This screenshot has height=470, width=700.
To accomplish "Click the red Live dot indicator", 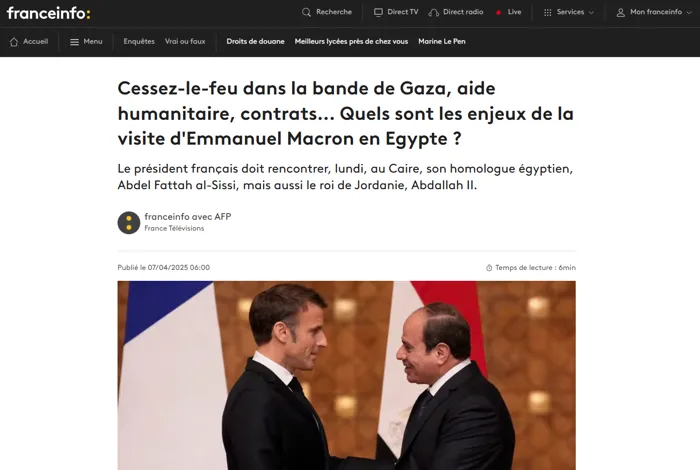I will [x=498, y=12].
